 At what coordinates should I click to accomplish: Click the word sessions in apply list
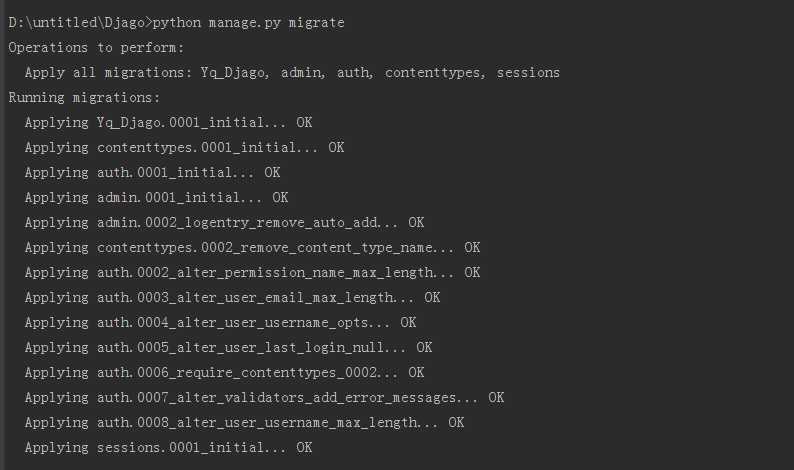point(528,73)
